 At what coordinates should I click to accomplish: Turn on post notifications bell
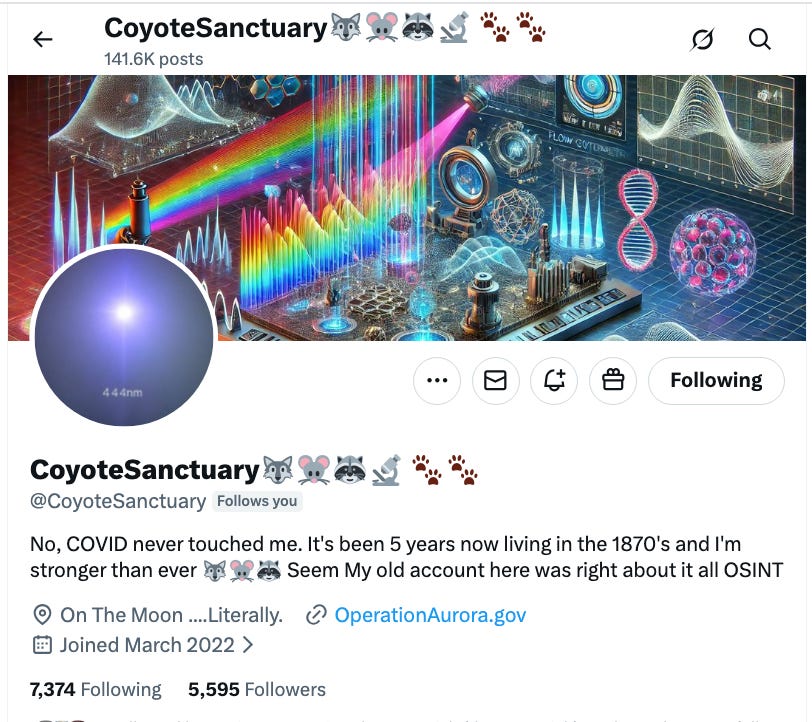pyautogui.click(x=554, y=380)
